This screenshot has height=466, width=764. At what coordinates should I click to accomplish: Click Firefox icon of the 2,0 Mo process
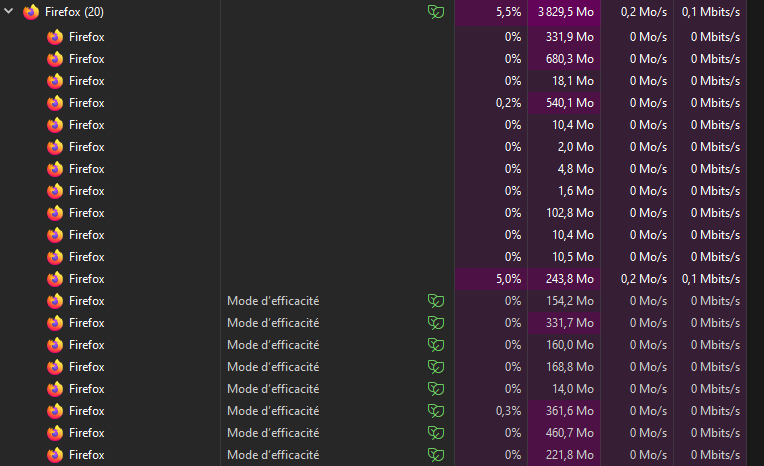(55, 147)
